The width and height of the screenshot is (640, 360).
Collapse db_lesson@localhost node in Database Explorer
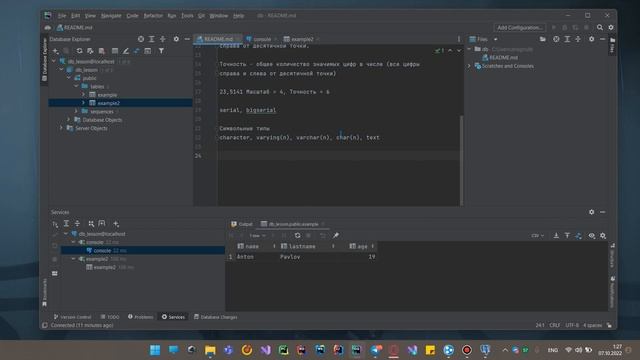pyautogui.click(x=54, y=62)
